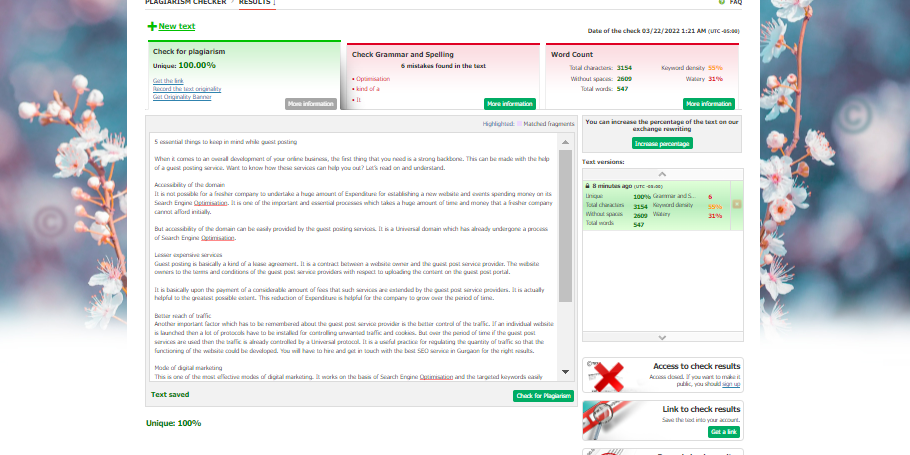Viewport: 910px width, 455px height.
Task: Click the text area vertical scrollbar thumb
Action: click(x=565, y=225)
